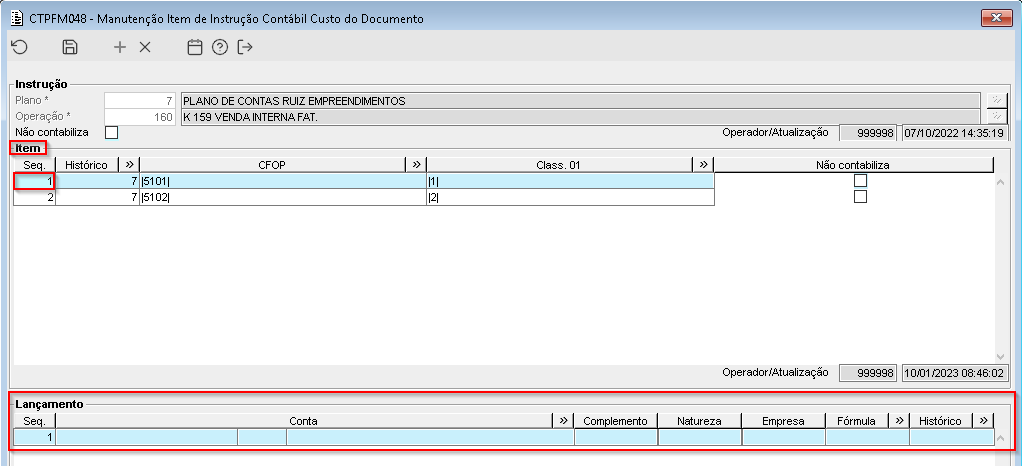Click PLANO DE CONTAS RUIZ EMPREENDIMENTOS field
This screenshot has height=466, width=1022.
pyautogui.click(x=579, y=101)
